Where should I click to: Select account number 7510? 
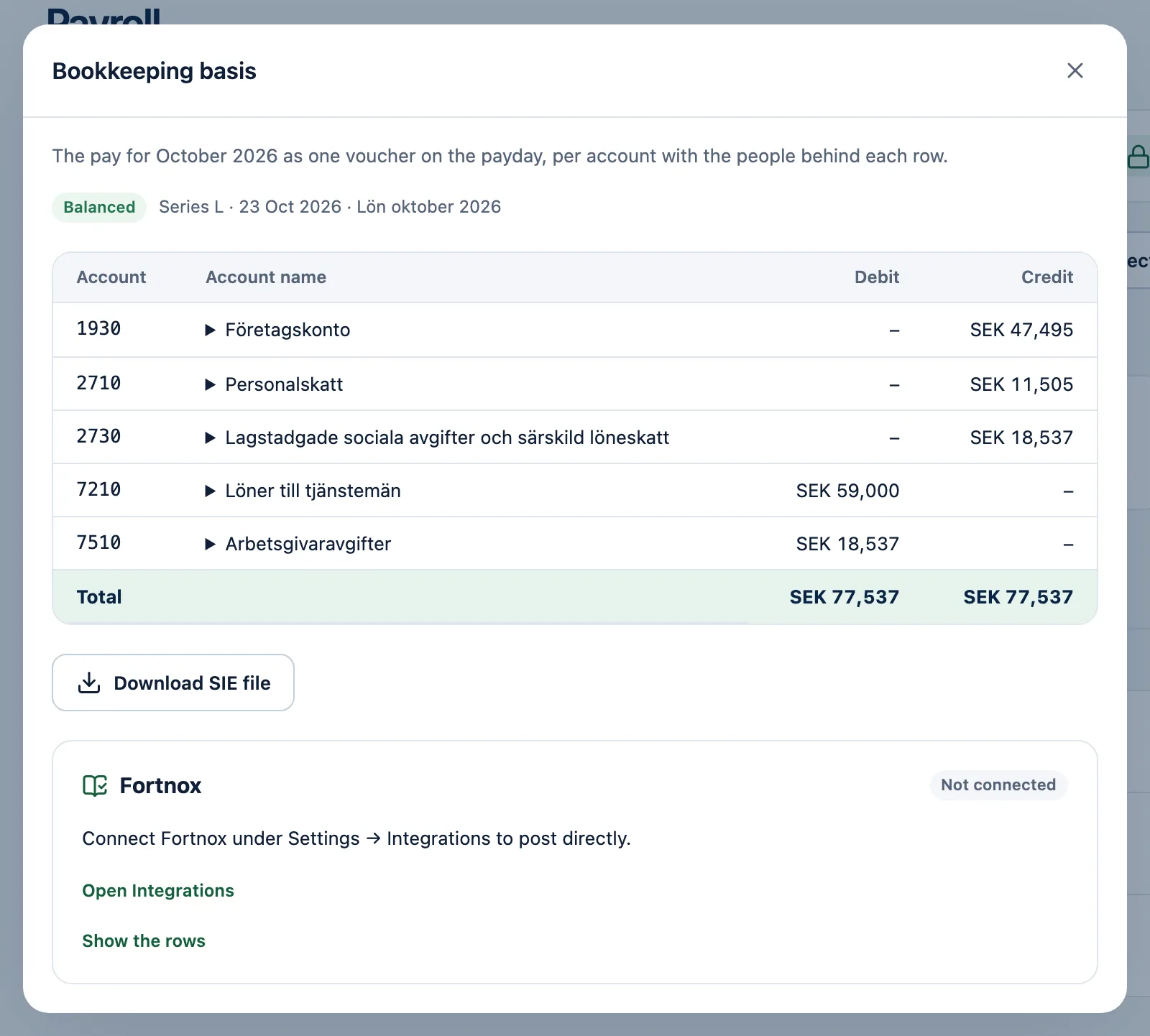[98, 543]
